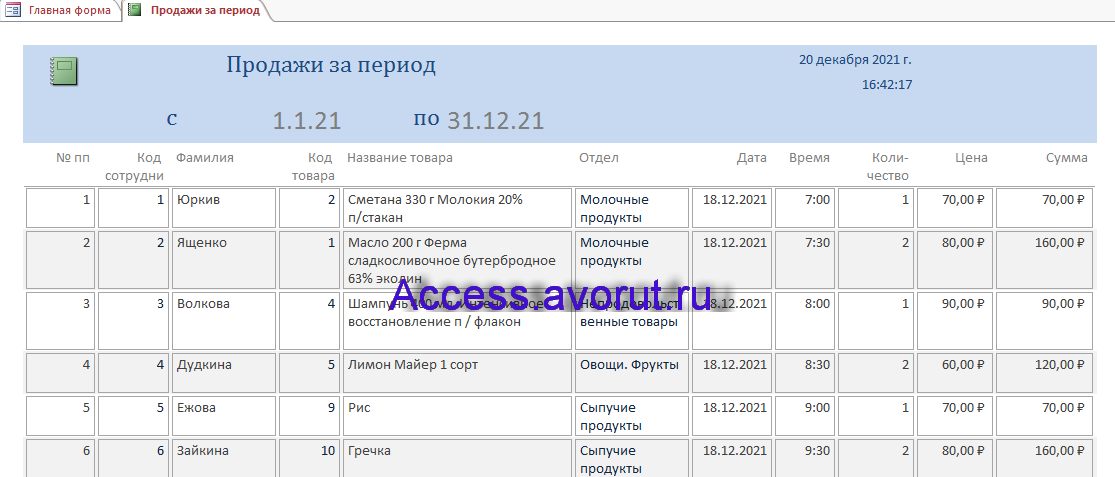Click the 90,00 ₽ price in Волкова row
Screen dimensions: 1115x477
click(955, 321)
